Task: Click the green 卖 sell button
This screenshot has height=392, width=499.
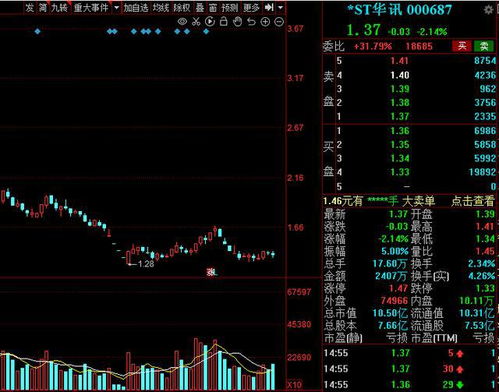Action: (x=484, y=46)
